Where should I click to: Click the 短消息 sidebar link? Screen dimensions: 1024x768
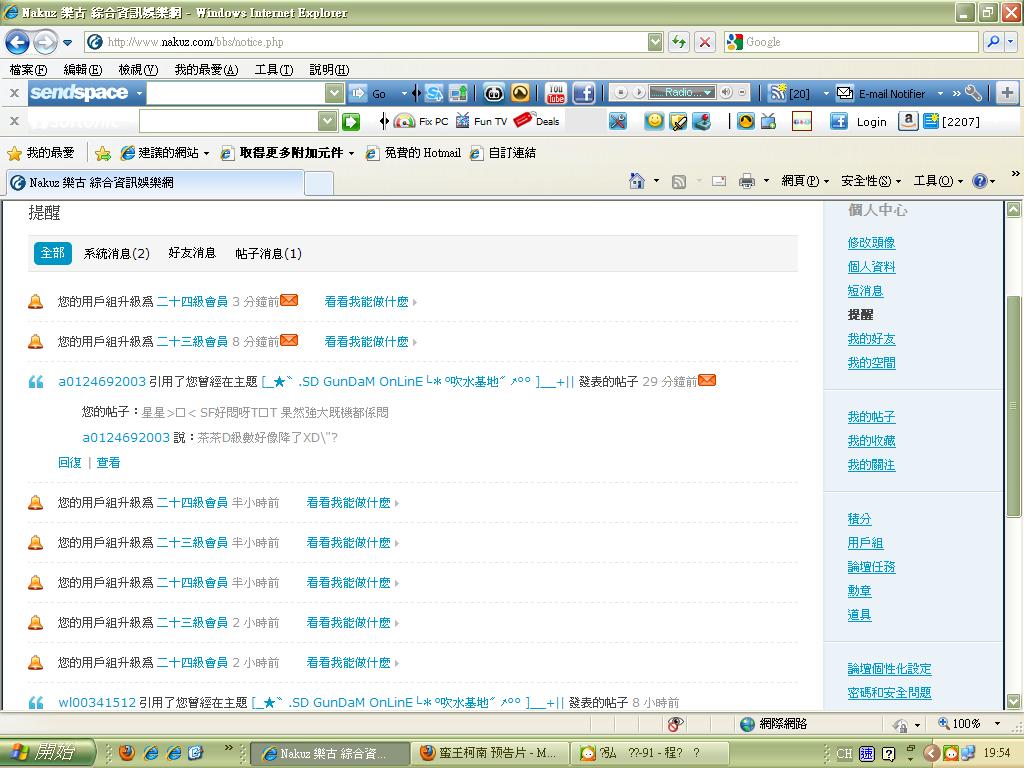tap(865, 291)
